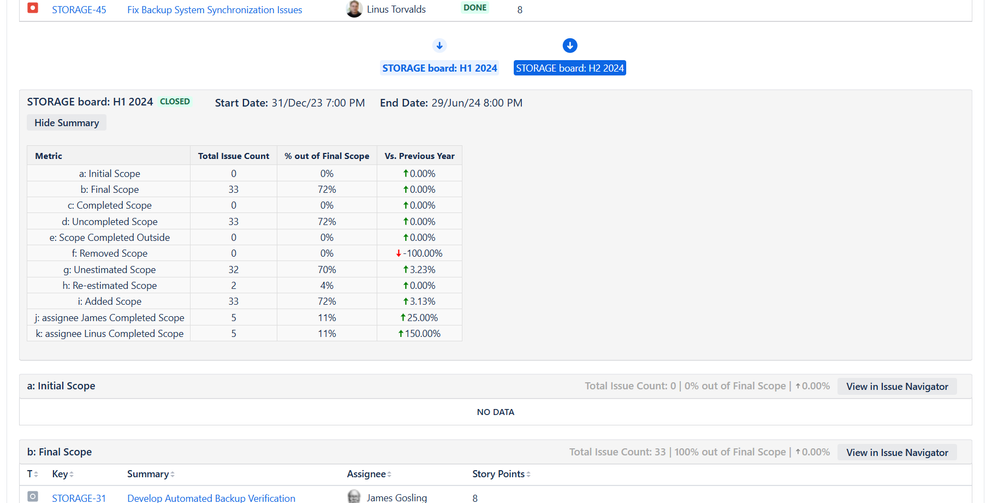Click the 3.13% Added Scope change

click(419, 301)
